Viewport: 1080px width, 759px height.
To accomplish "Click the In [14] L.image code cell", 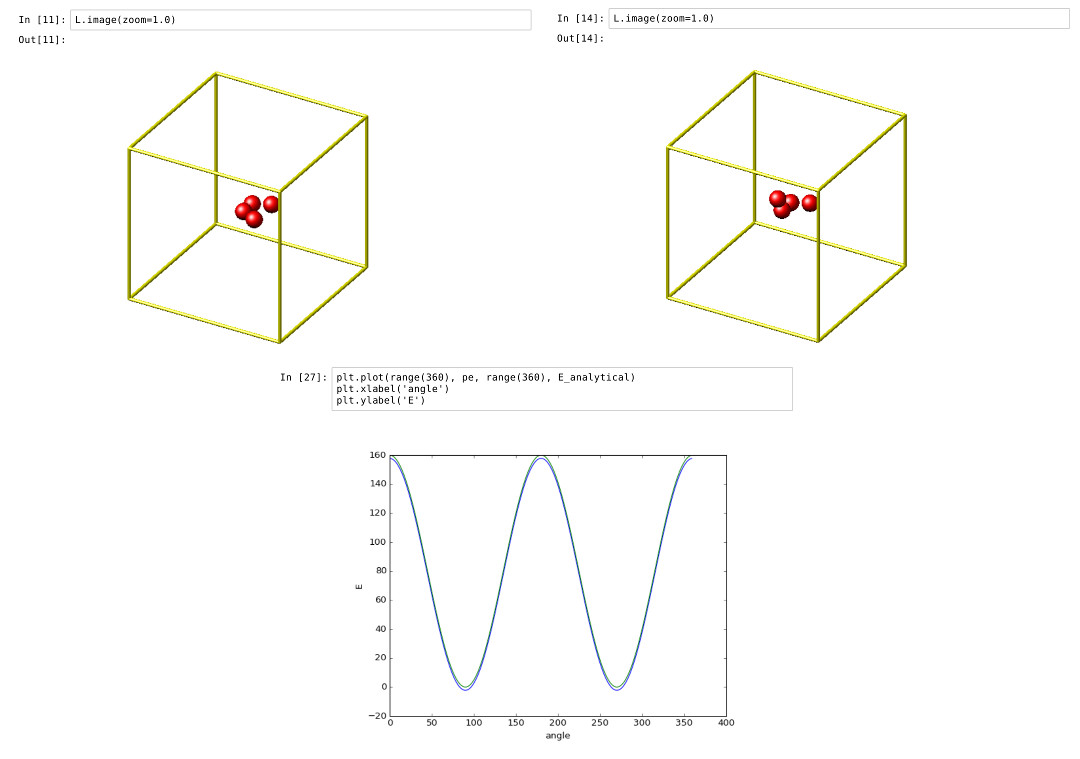I will point(838,19).
